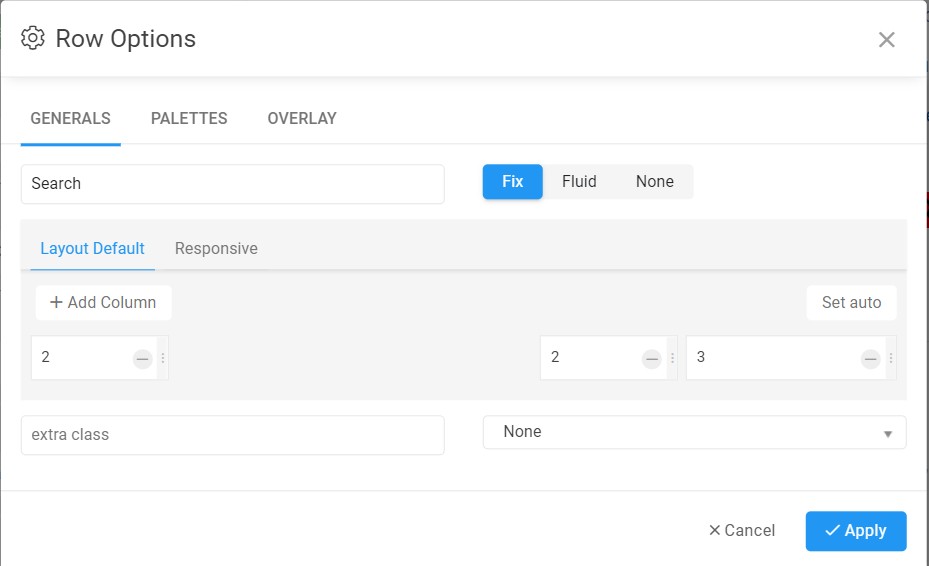The height and width of the screenshot is (566, 929).
Task: Click the drag handle beside column value 3
Action: click(x=891, y=358)
